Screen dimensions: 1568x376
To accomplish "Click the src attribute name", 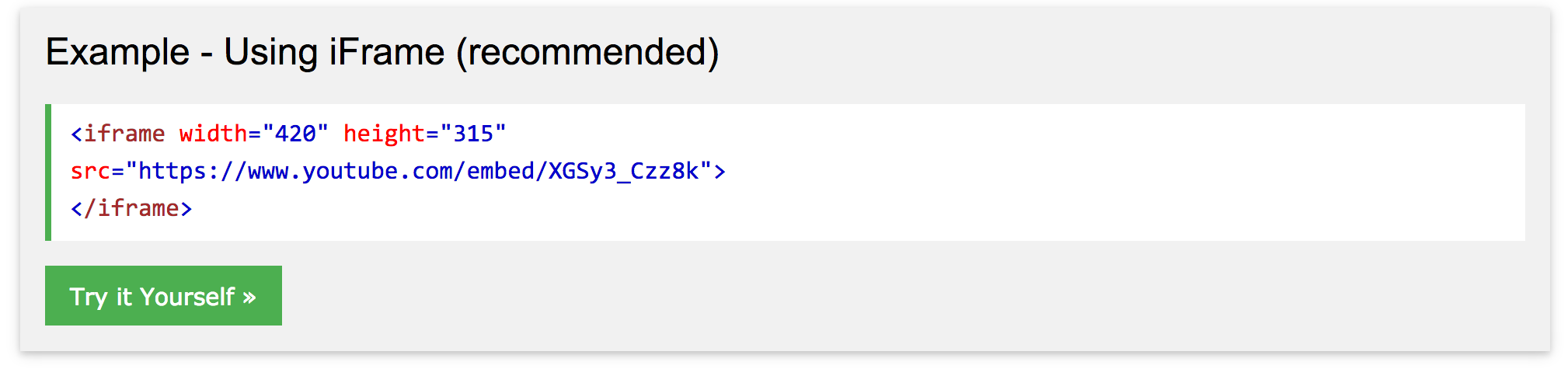I will [90, 171].
